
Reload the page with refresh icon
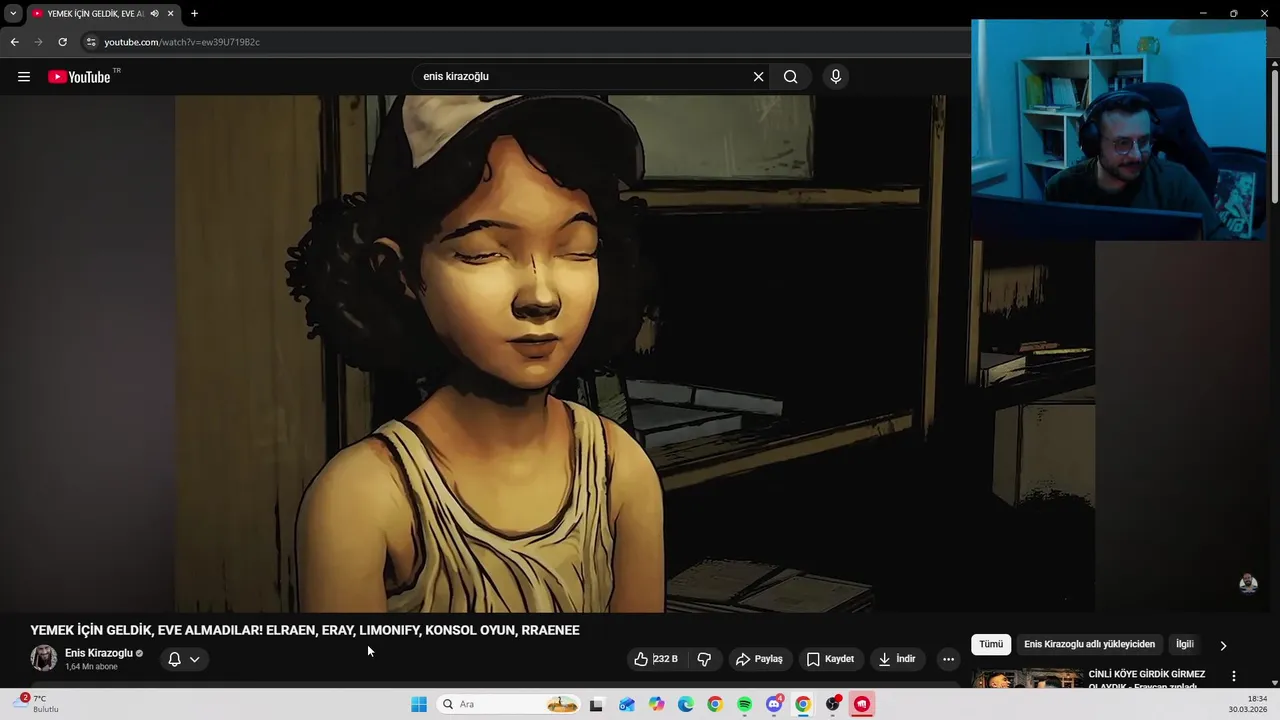point(62,42)
